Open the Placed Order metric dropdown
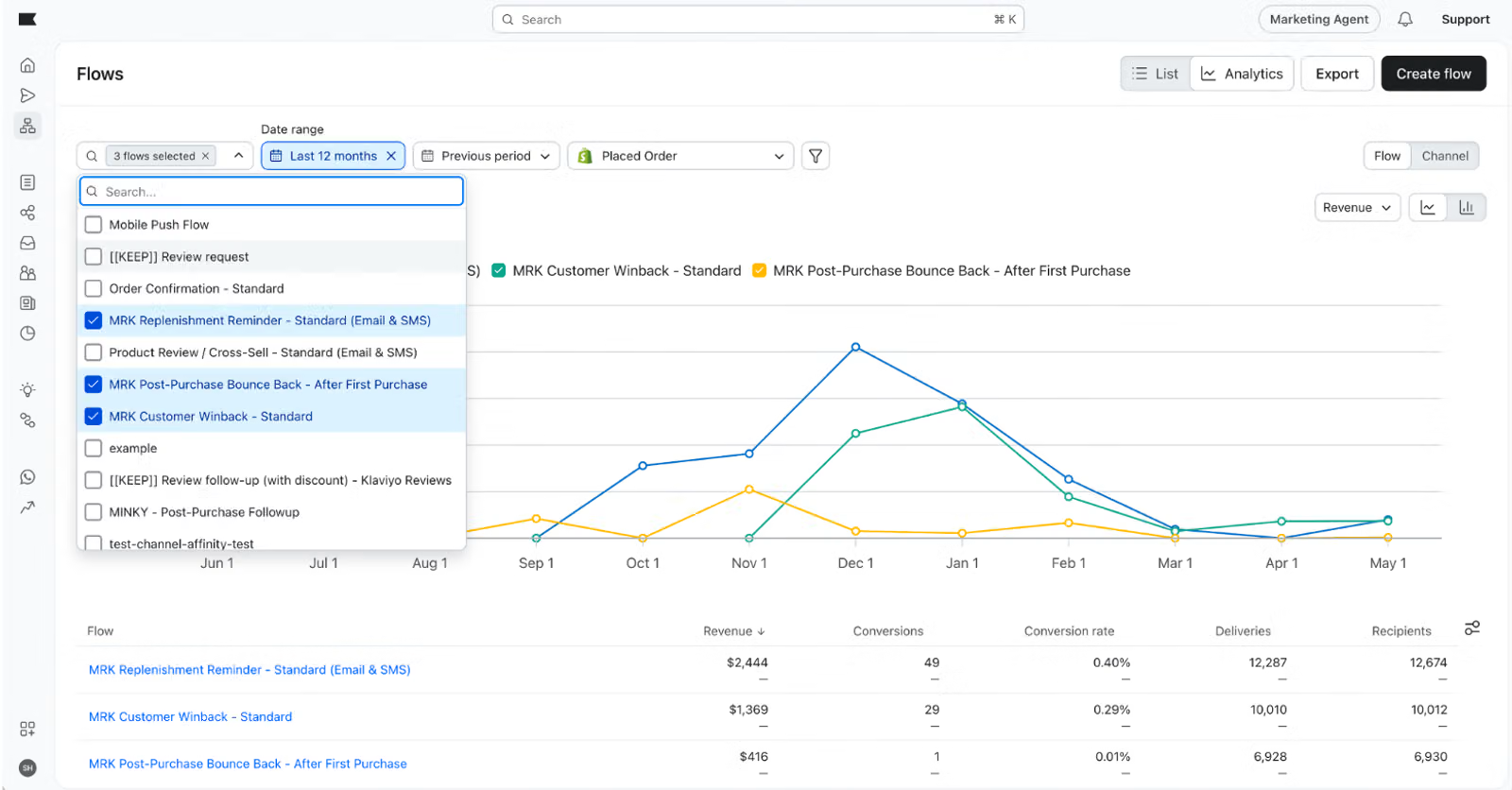Viewport: 1512px width, 790px height. (x=680, y=156)
